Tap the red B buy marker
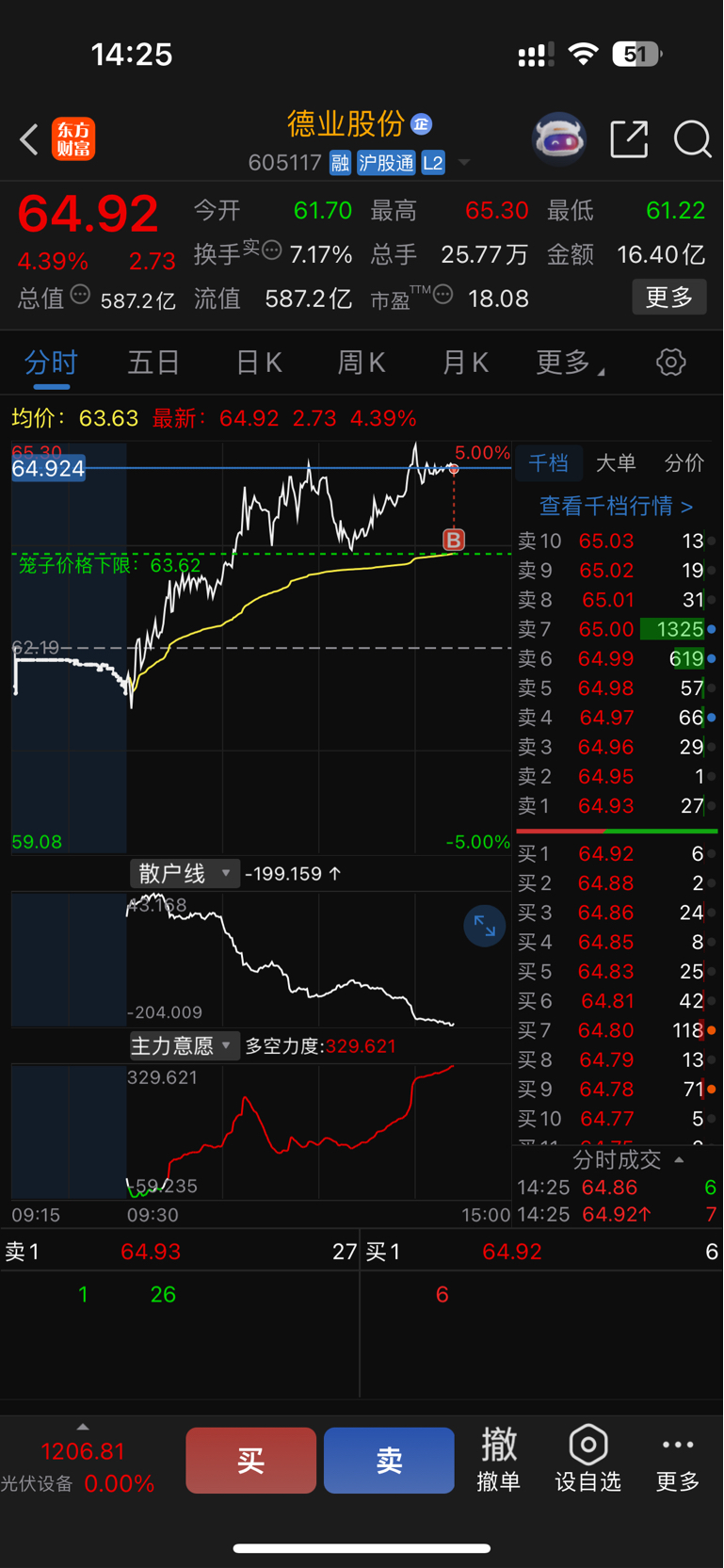The width and height of the screenshot is (724, 1568). click(x=454, y=540)
